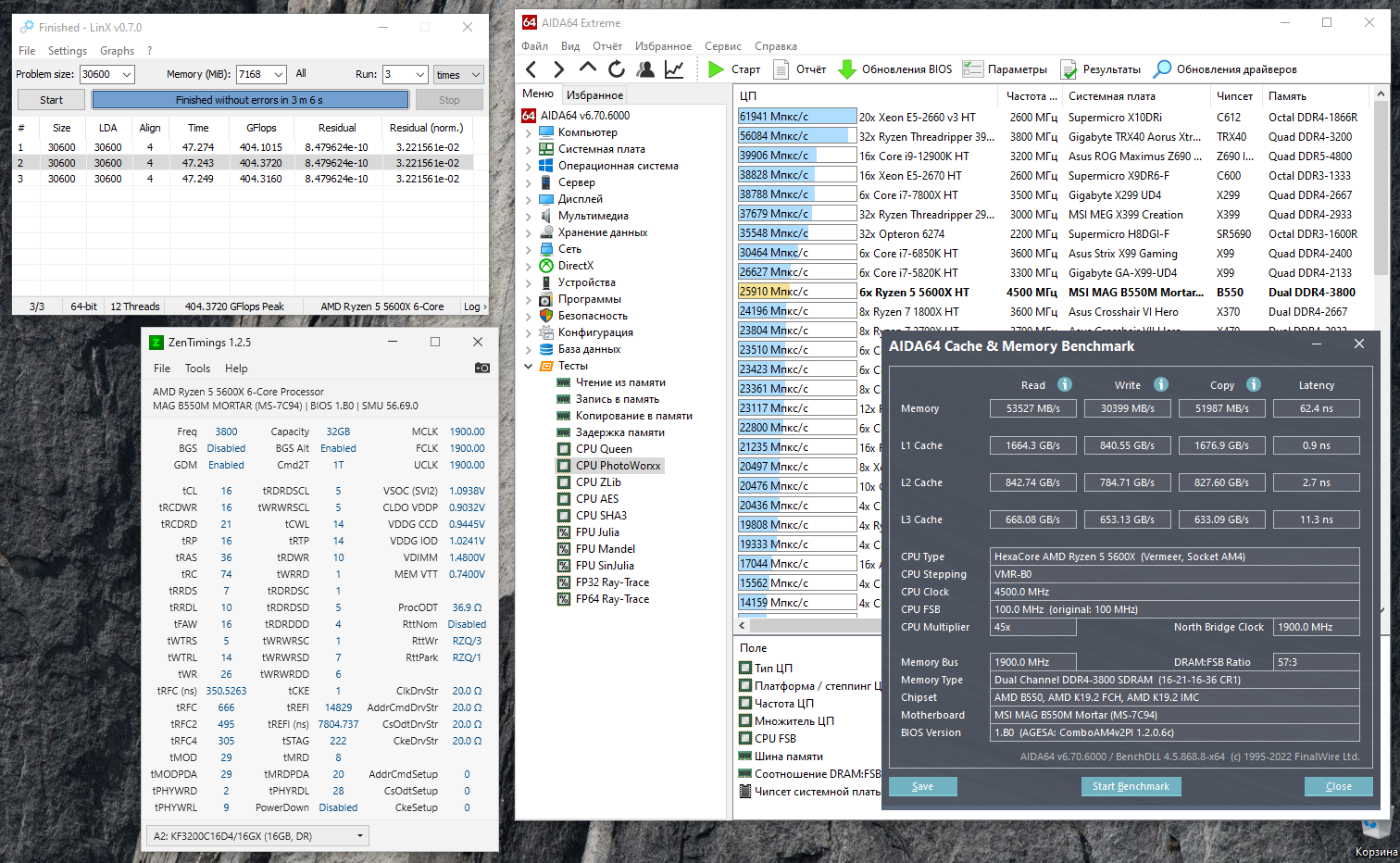Click the green Старт play icon

pos(716,69)
